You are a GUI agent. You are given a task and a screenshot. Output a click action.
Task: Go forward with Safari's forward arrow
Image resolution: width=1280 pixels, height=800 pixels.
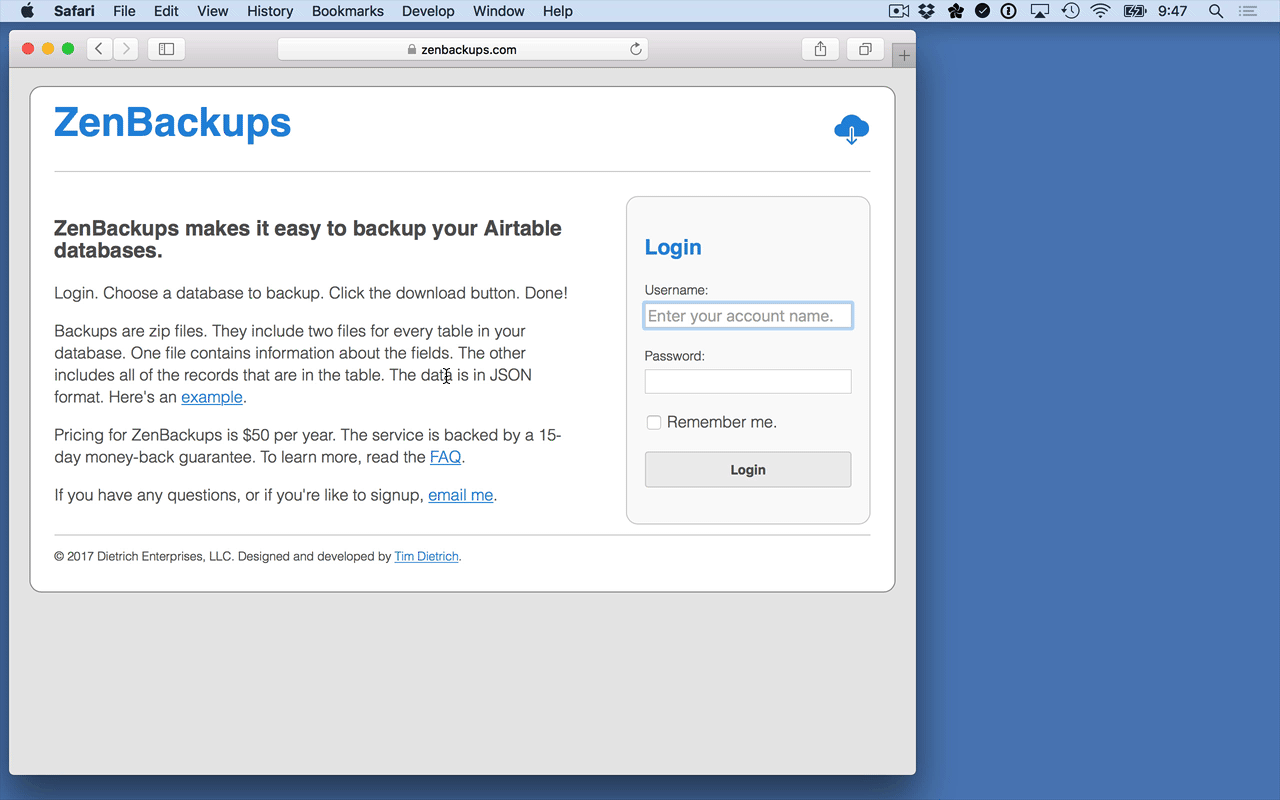pos(126,49)
